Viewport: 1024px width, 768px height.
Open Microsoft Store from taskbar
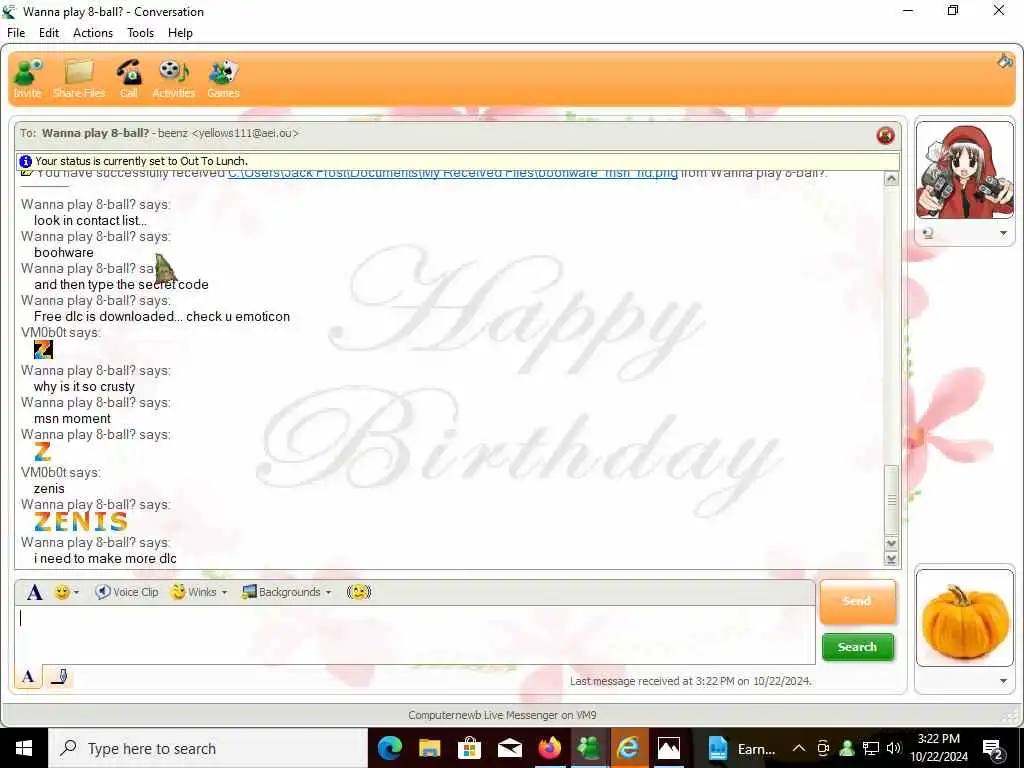click(470, 748)
